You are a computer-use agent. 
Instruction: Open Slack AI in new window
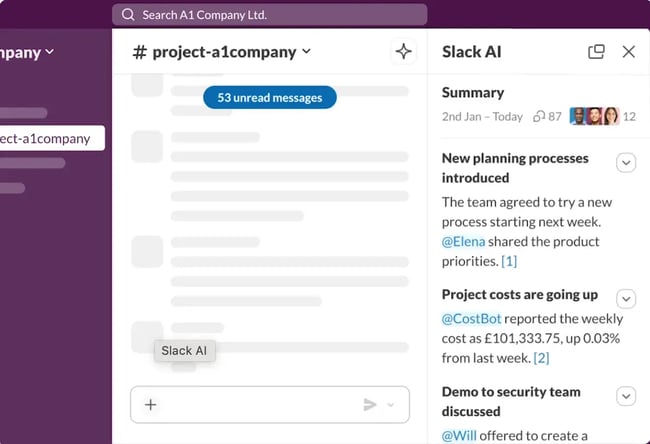tap(596, 52)
